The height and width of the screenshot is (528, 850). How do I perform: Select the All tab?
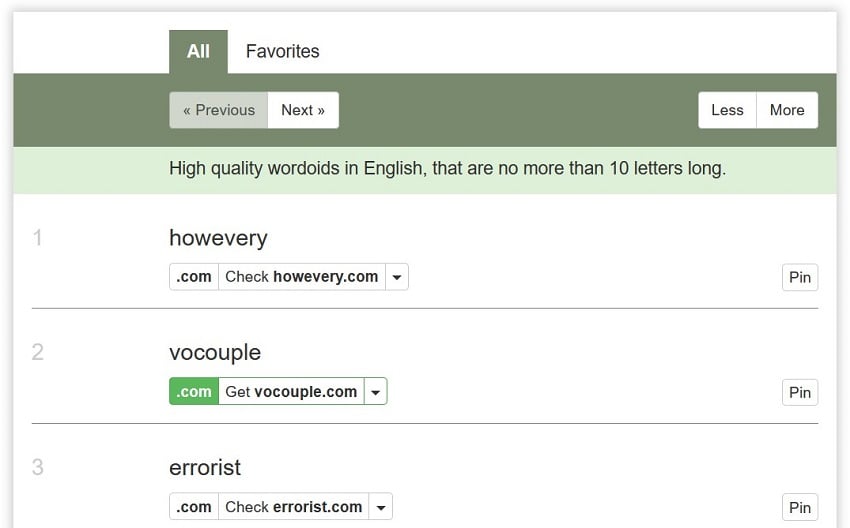click(x=198, y=51)
